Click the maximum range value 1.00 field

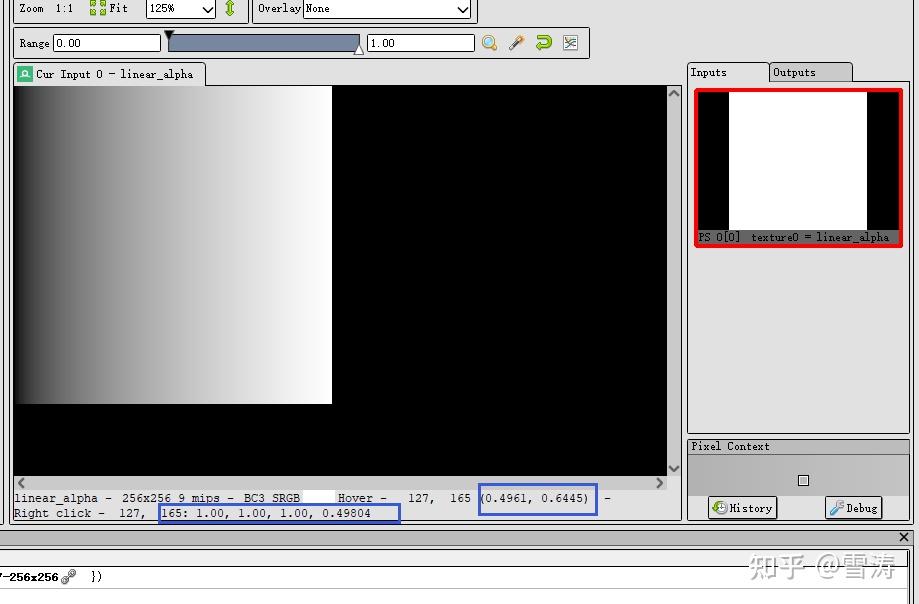419,42
